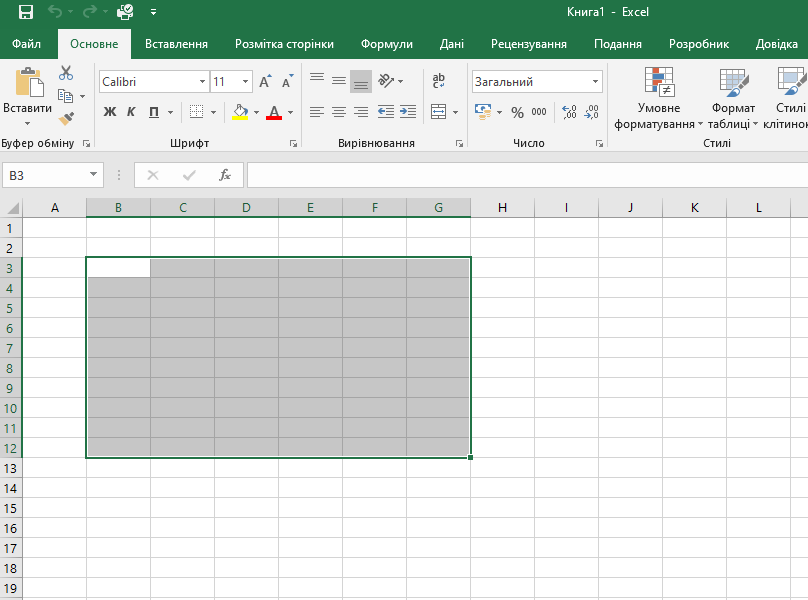
Task: Increase font size with large A icon
Action: click(x=265, y=81)
